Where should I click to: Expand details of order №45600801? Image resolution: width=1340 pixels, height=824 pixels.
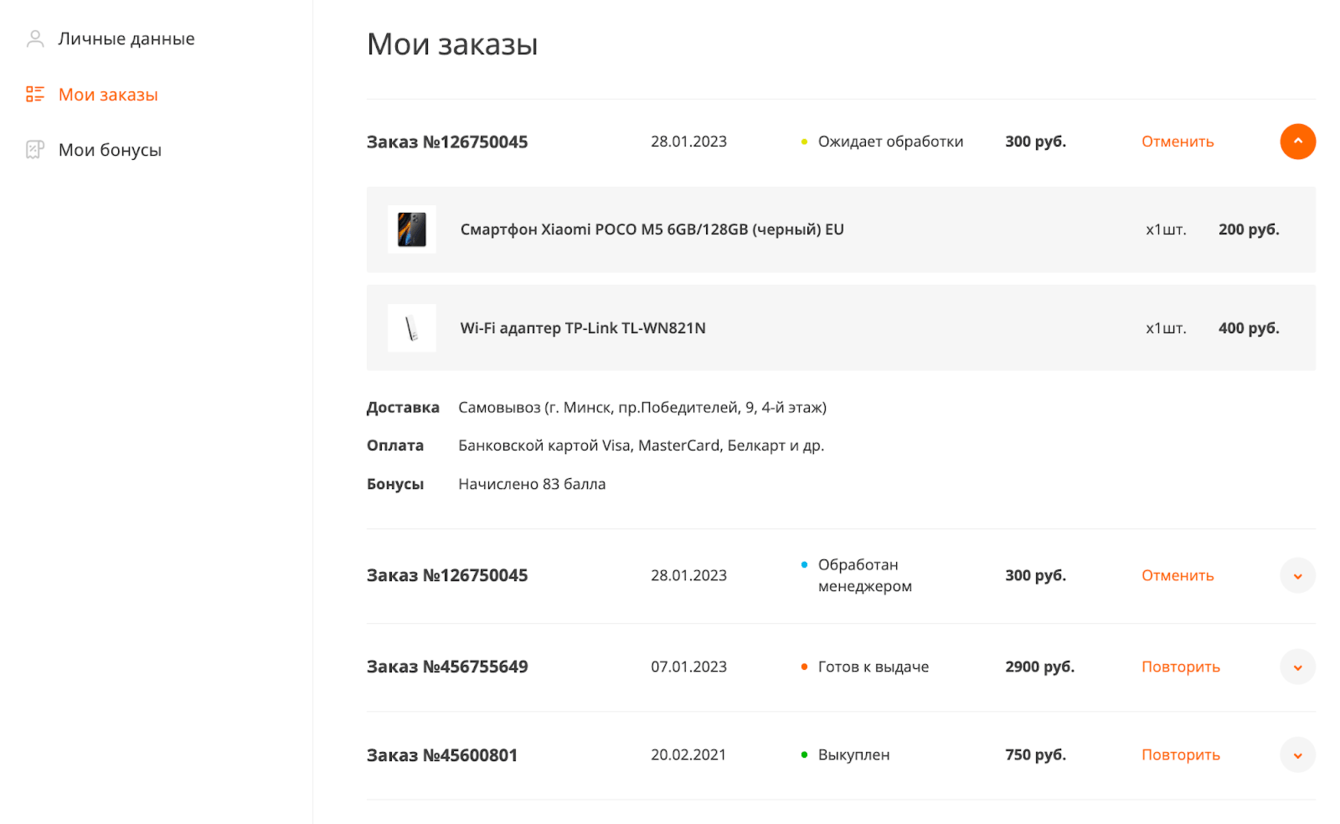(x=1297, y=755)
